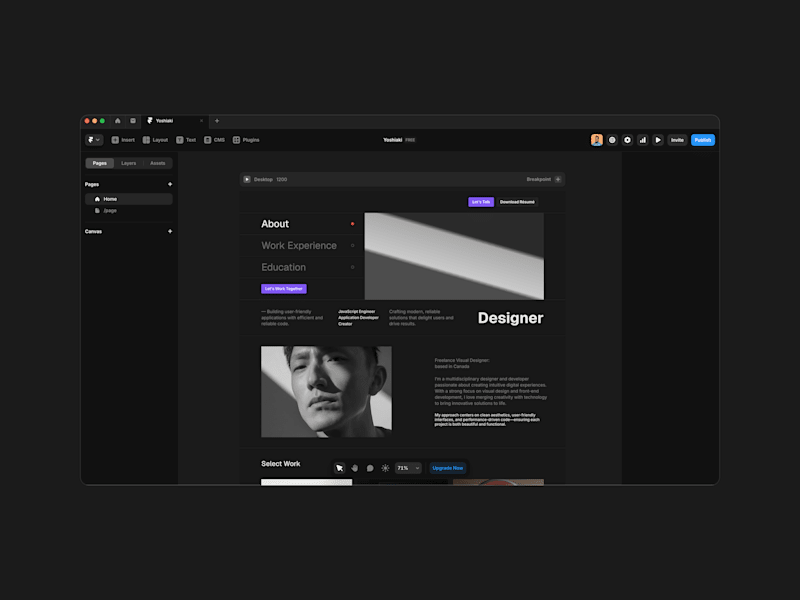Open site settings gear icon
The width and height of the screenshot is (800, 600).
(x=628, y=140)
